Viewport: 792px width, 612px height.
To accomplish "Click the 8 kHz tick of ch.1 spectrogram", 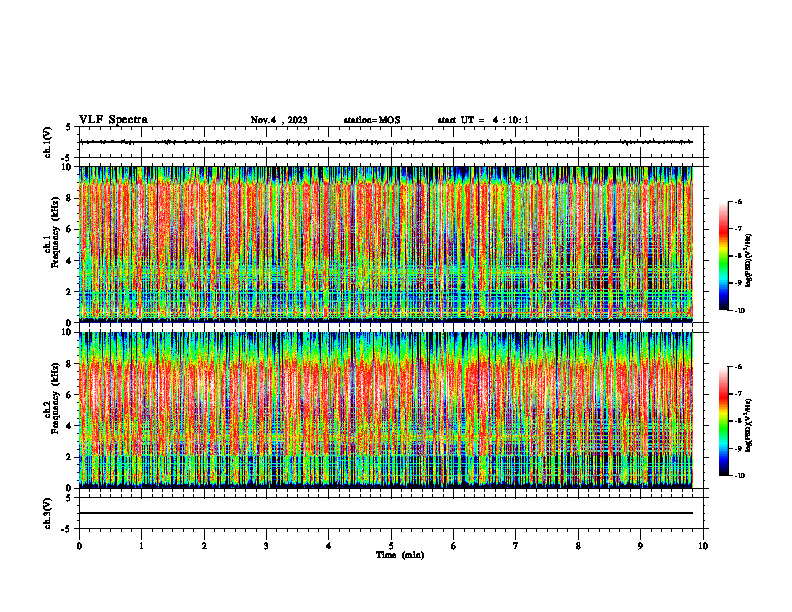I will click(70, 198).
